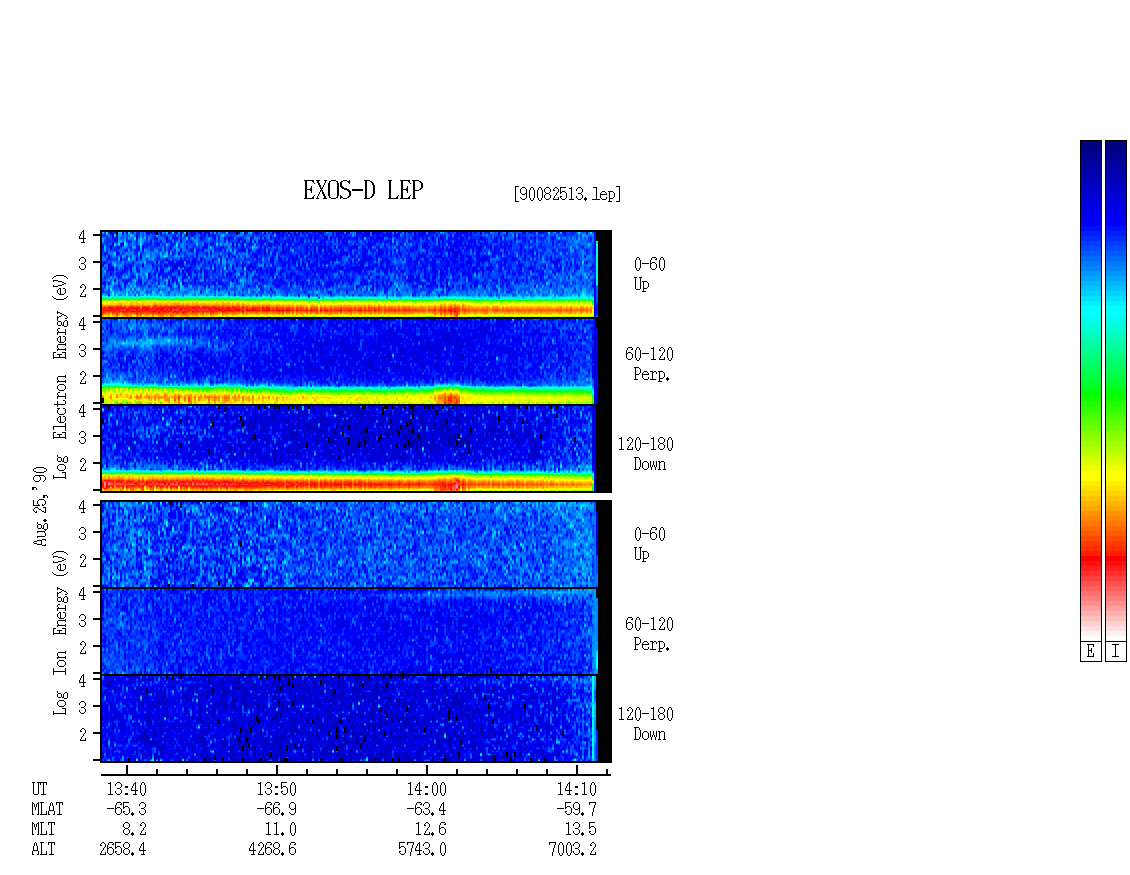Click the 13:40 UT time label
The width and height of the screenshot is (1130, 875).
click(127, 789)
